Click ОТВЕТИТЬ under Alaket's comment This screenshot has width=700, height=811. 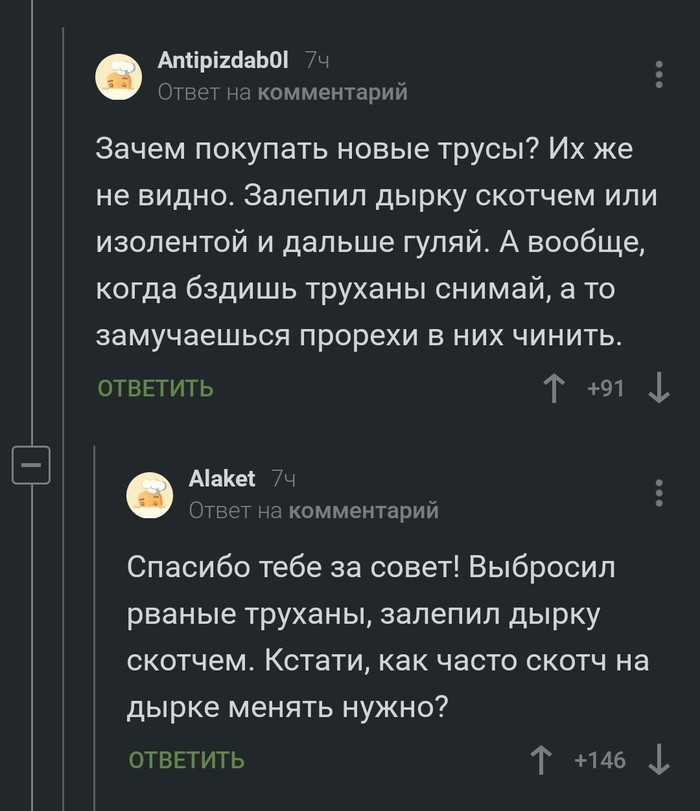[x=186, y=761]
